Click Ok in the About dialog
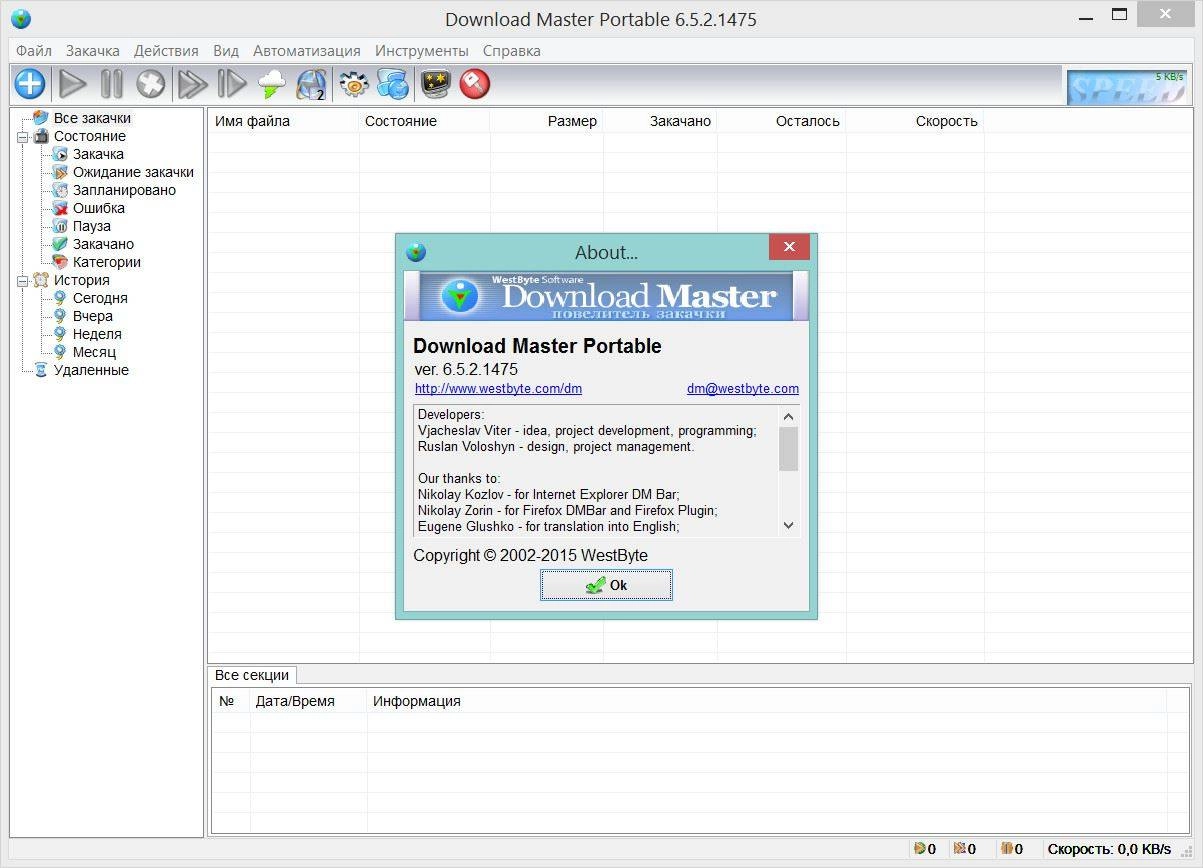 click(606, 585)
